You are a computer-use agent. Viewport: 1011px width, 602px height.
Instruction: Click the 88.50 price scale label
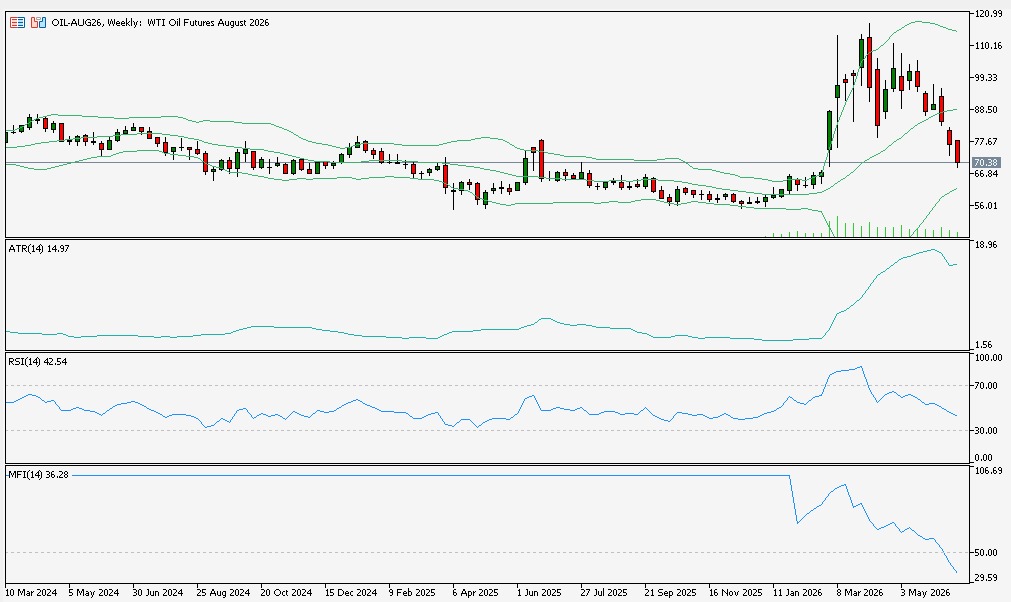point(986,110)
